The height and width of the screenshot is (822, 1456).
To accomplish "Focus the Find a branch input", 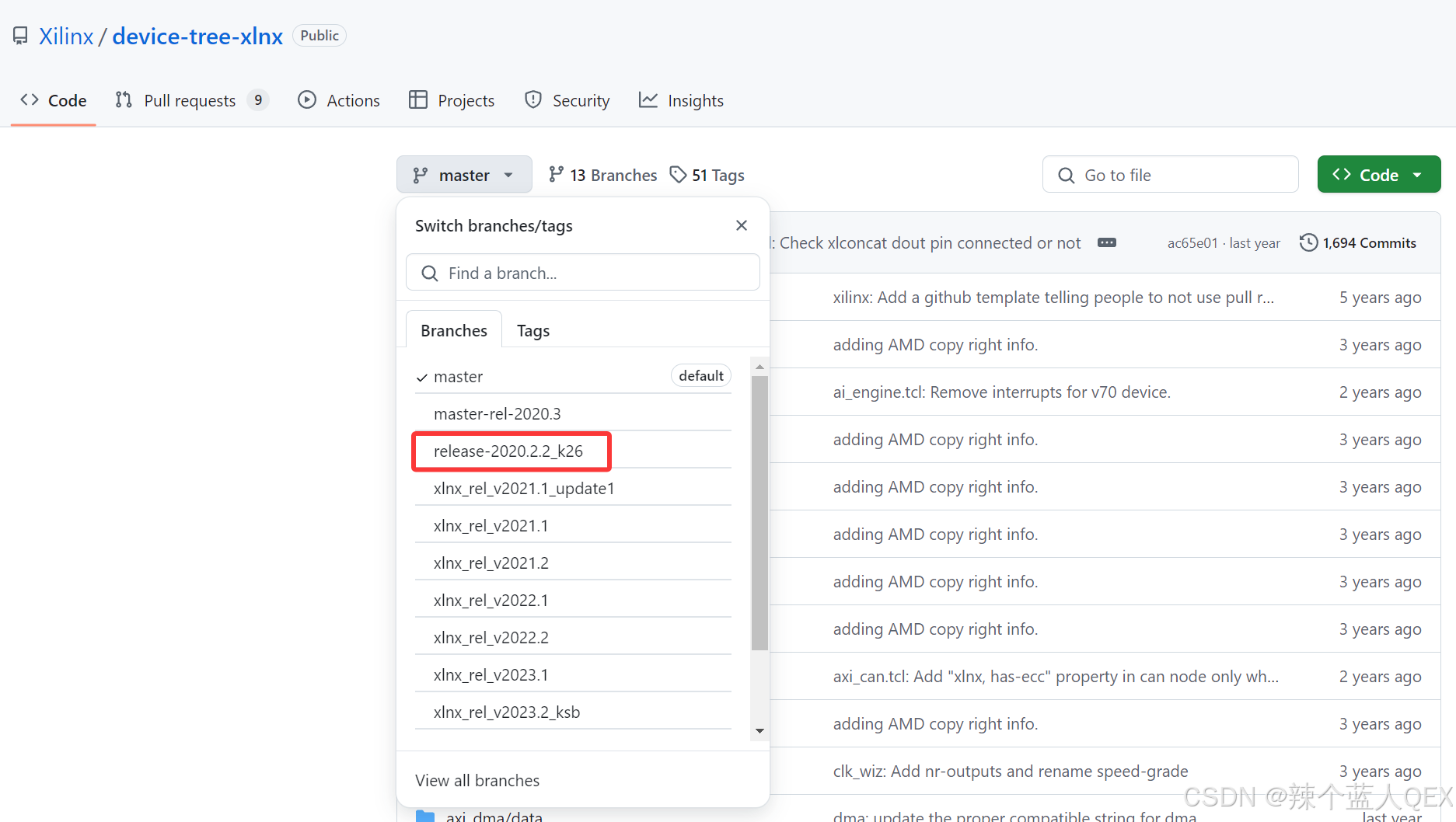I will click(583, 273).
